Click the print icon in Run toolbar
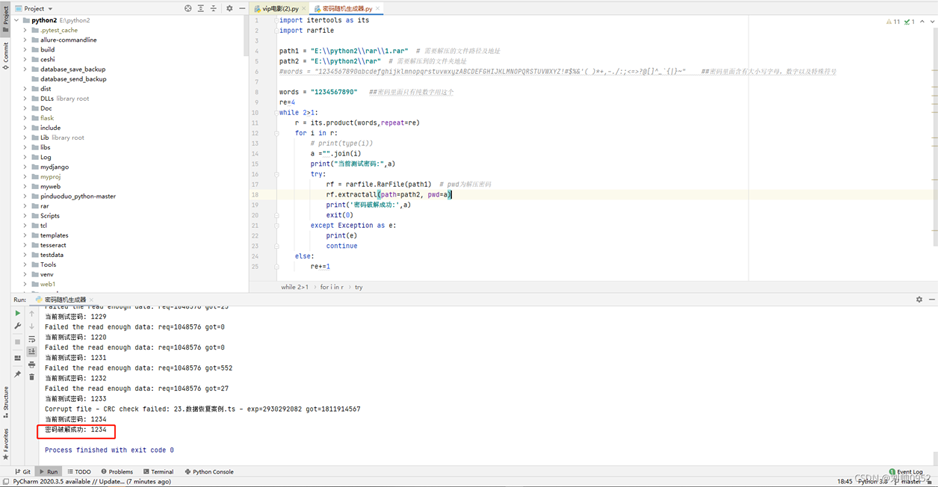938x487 pixels. (x=32, y=365)
